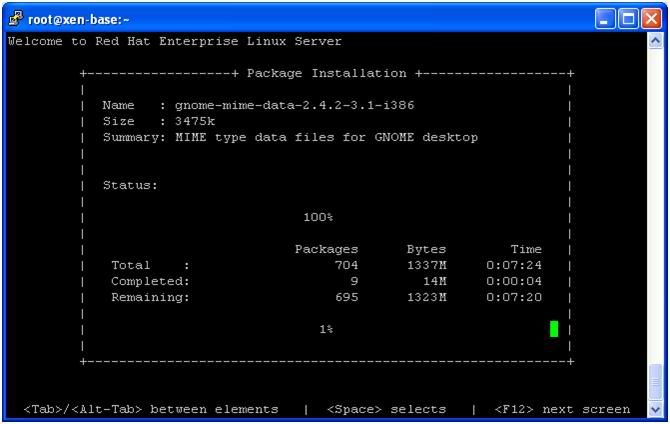Click the PuTTY icon in title bar
670x424 pixels.
(x=15, y=19)
